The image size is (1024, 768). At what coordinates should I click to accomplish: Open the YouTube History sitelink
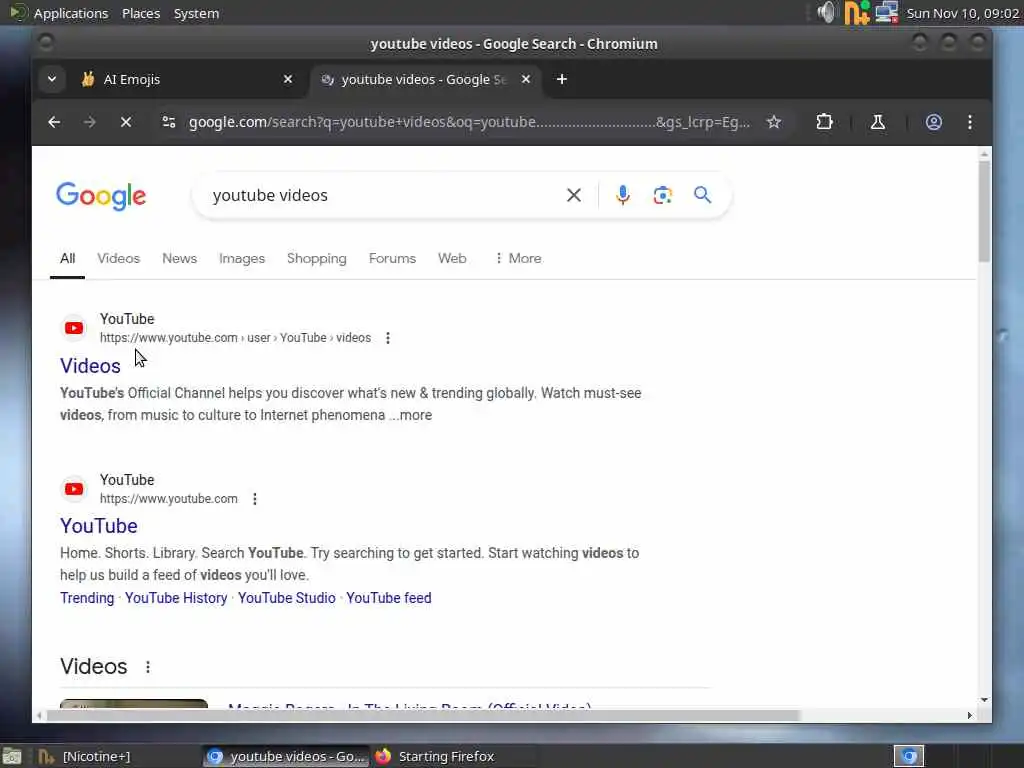pyautogui.click(x=176, y=598)
